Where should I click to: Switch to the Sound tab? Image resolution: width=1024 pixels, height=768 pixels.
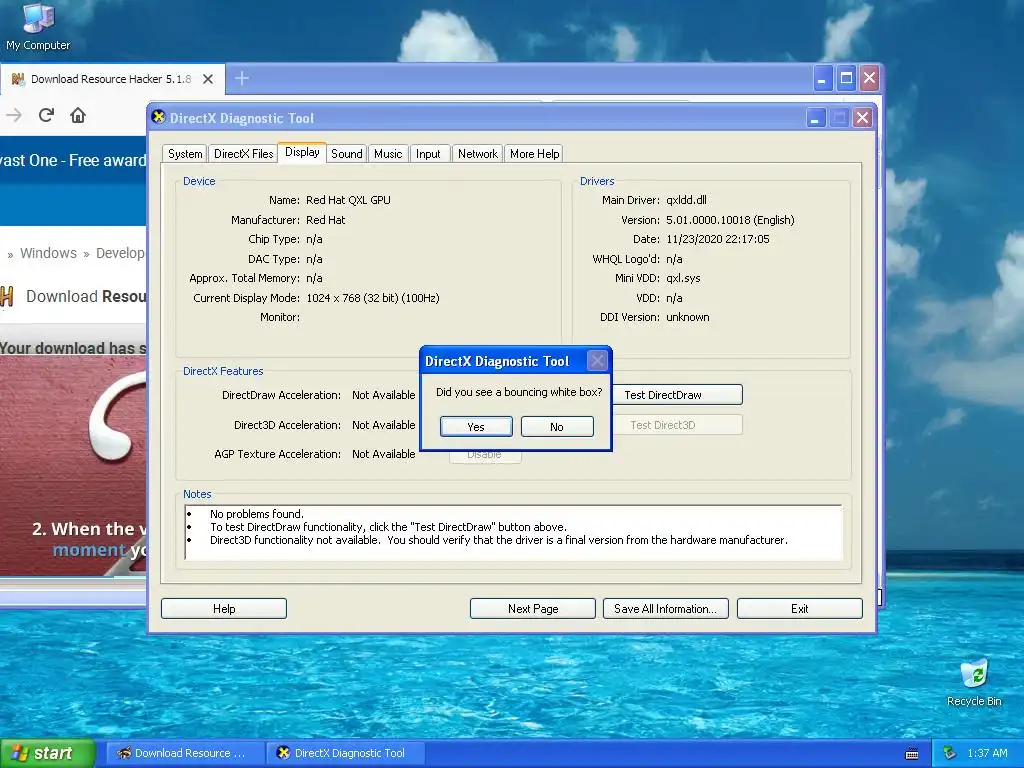(x=346, y=154)
